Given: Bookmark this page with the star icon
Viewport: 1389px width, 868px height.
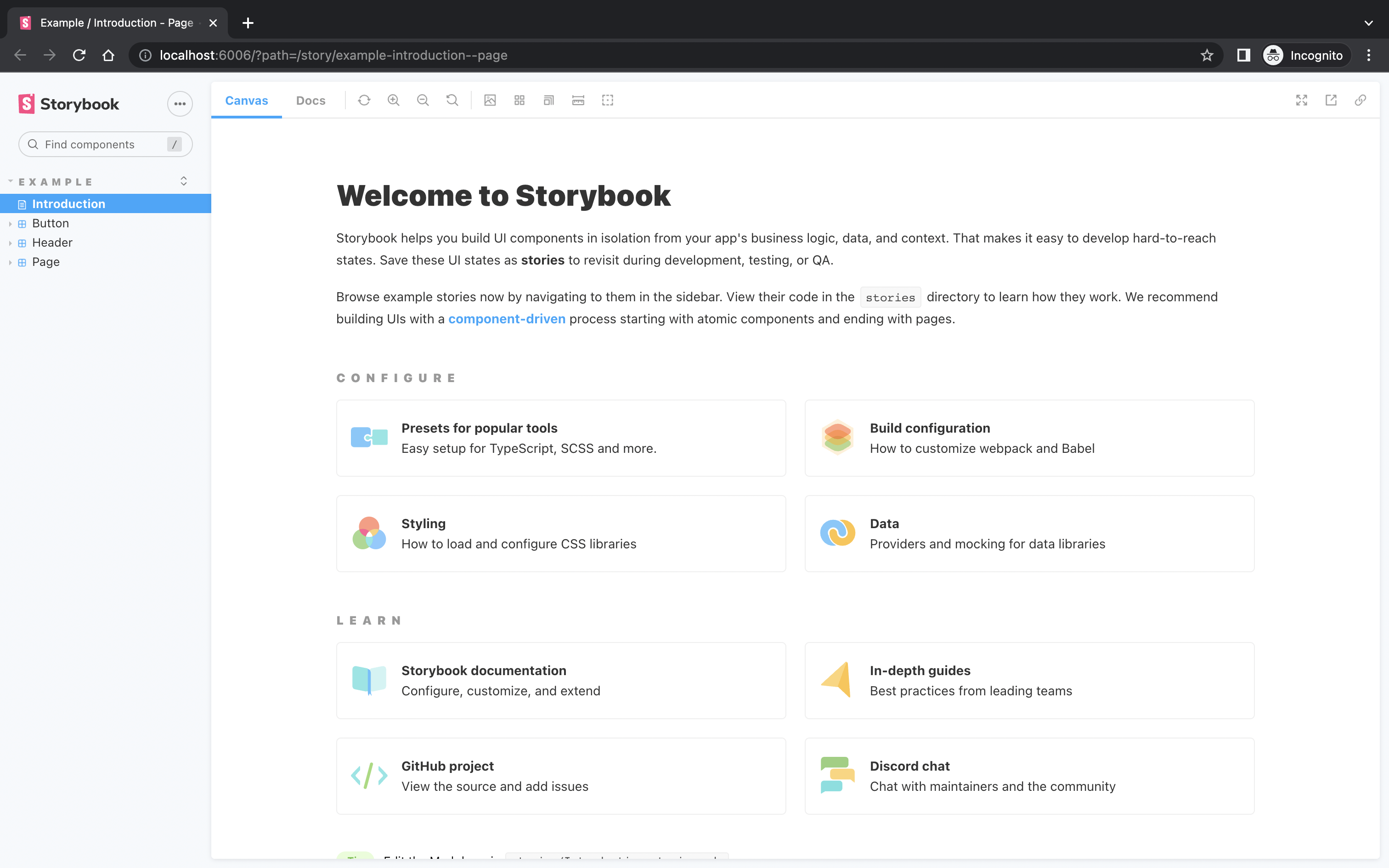Looking at the screenshot, I should tap(1207, 55).
